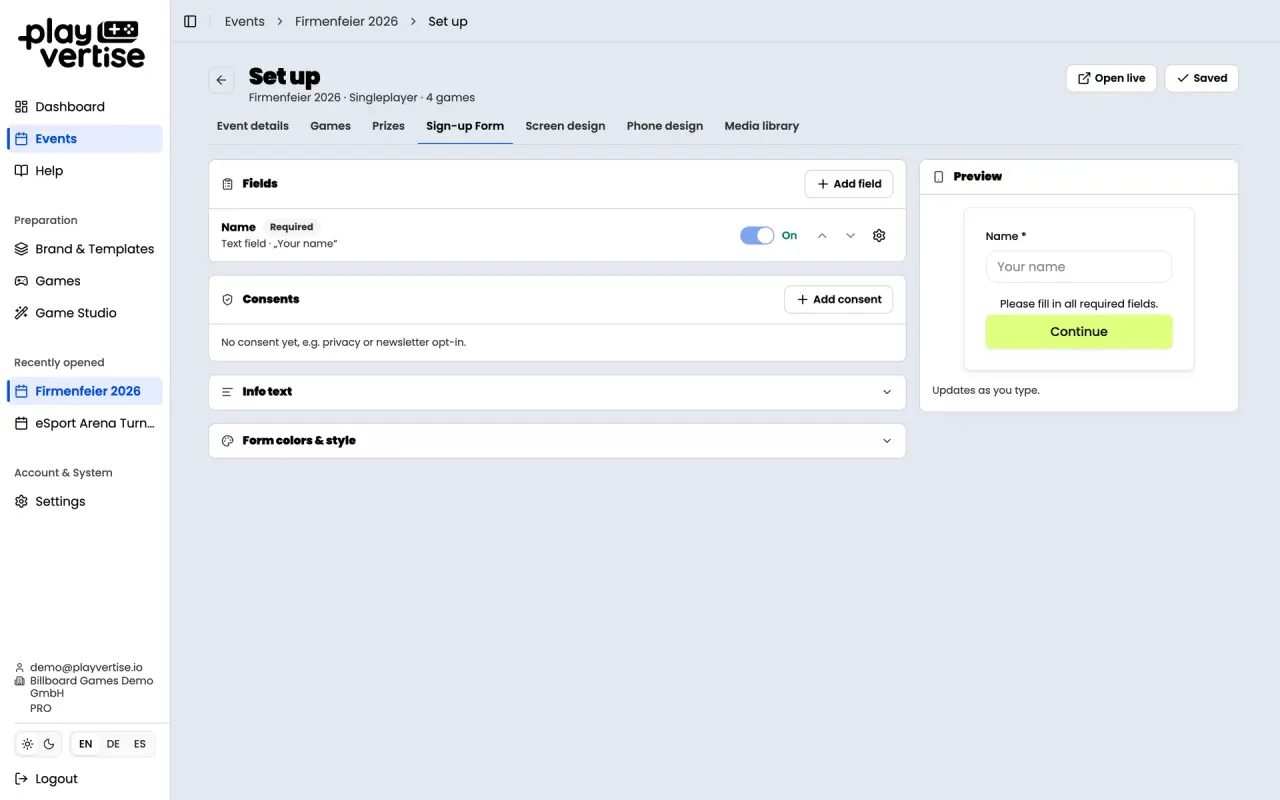Viewport: 1280px width, 800px height.
Task: Open Game Studio page
Action: (x=85, y=313)
